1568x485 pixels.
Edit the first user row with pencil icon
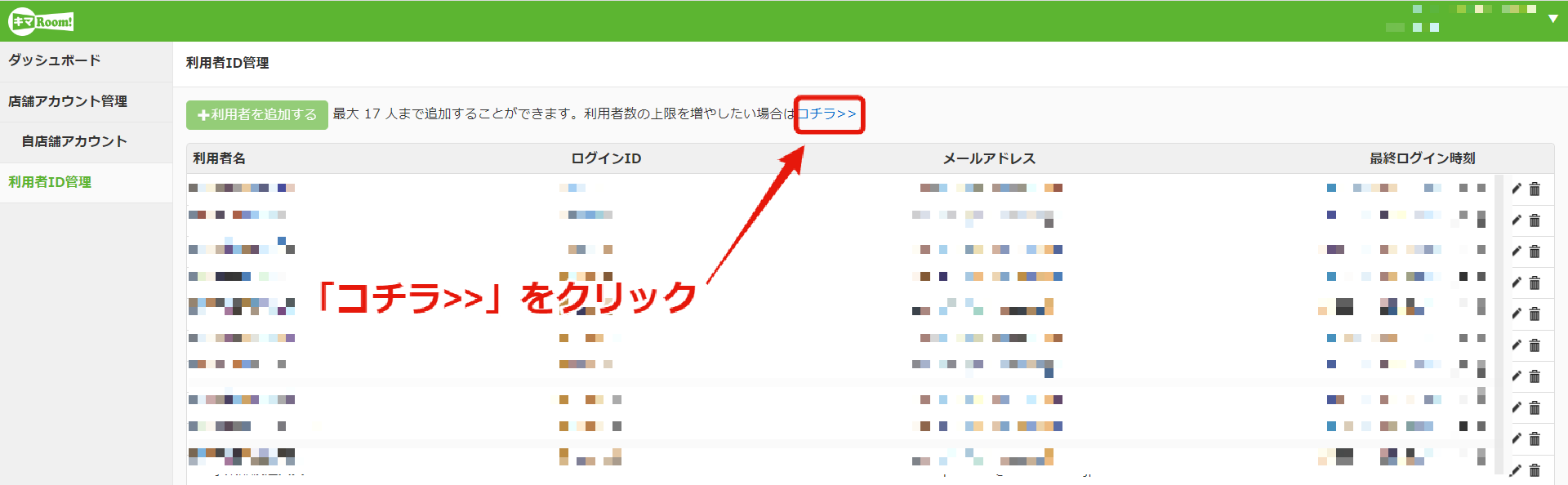(1517, 189)
